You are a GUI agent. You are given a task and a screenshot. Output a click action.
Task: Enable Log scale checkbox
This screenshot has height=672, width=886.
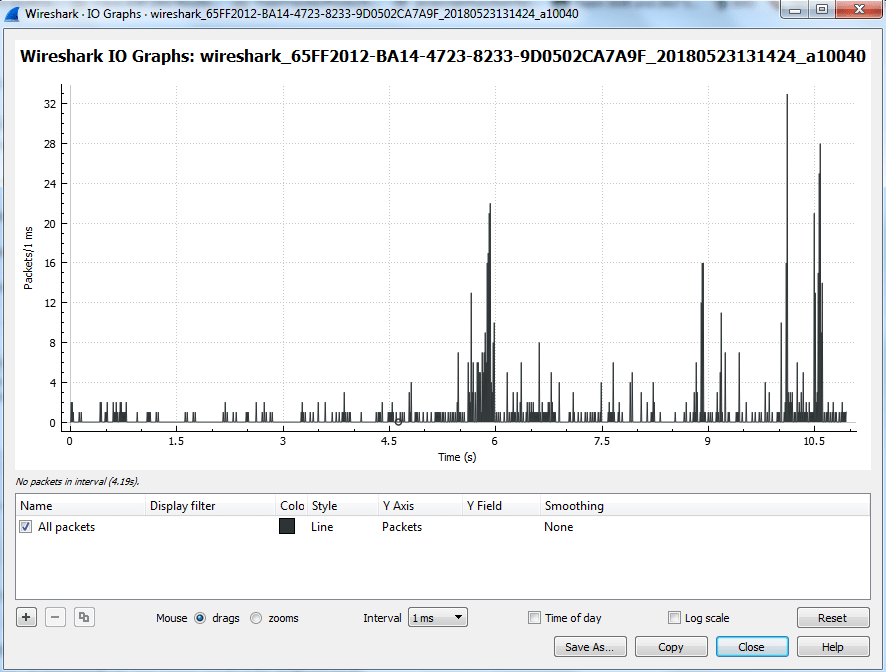674,618
